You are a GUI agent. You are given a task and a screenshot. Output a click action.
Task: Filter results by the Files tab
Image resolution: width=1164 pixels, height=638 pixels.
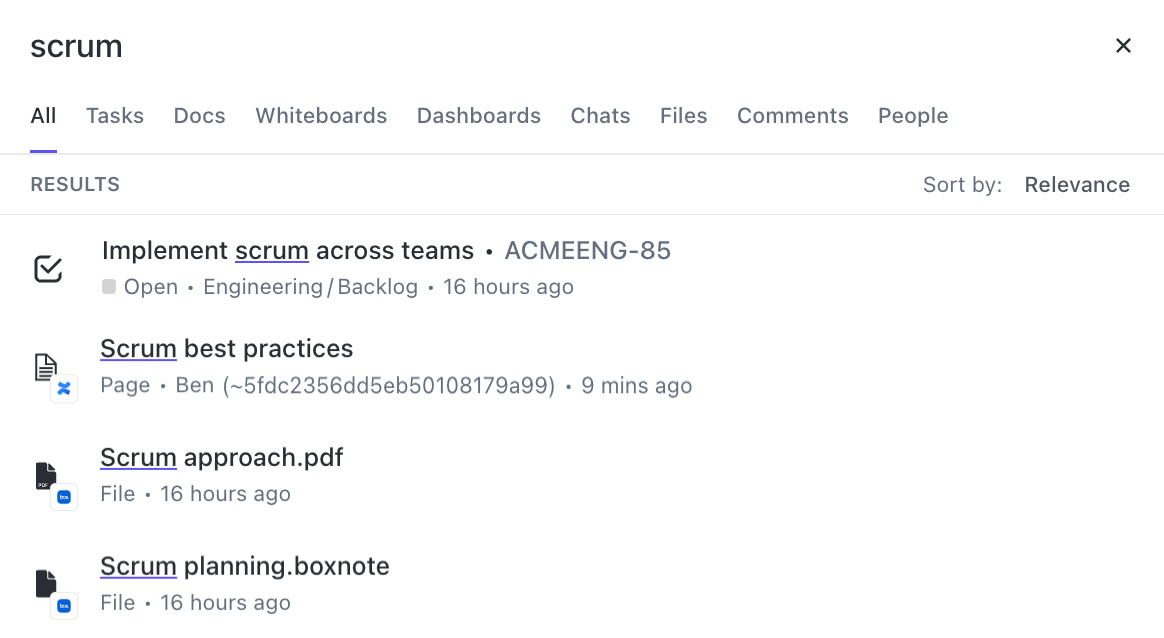pos(683,116)
